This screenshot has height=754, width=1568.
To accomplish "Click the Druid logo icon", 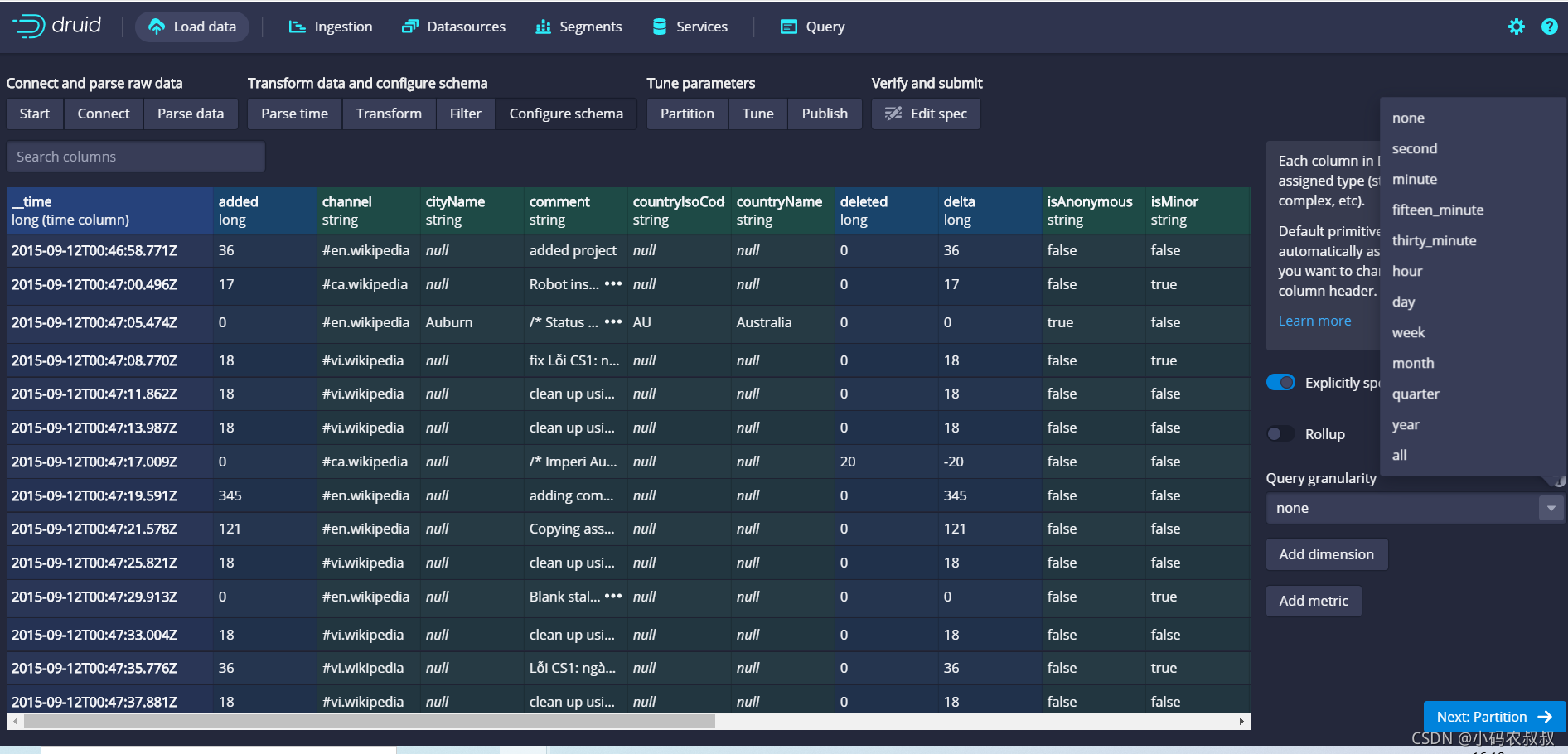I will point(28,27).
